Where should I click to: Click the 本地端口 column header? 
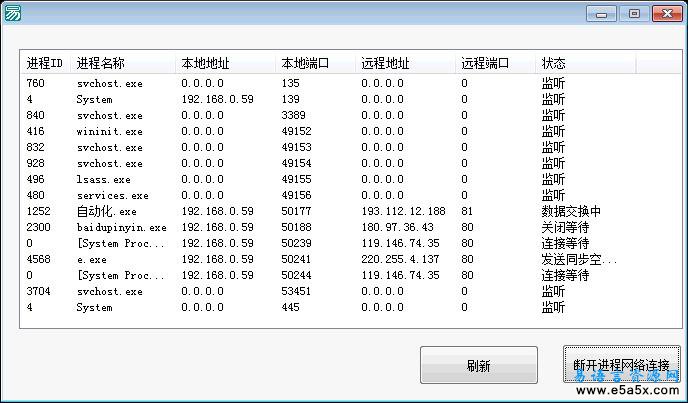305,63
